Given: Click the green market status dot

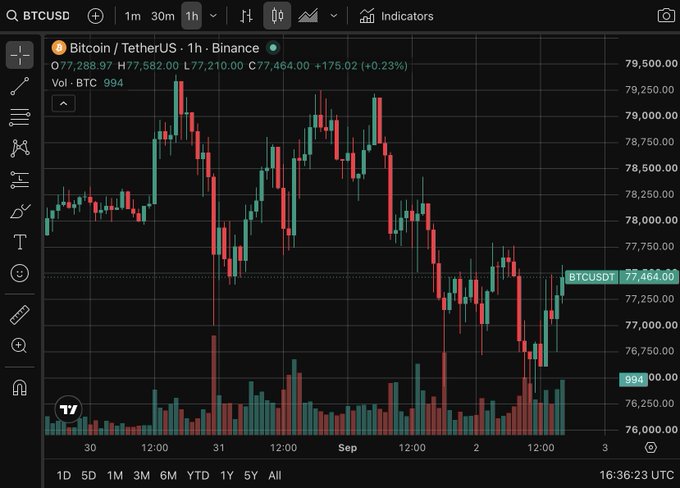Looking at the screenshot, I should point(273,47).
